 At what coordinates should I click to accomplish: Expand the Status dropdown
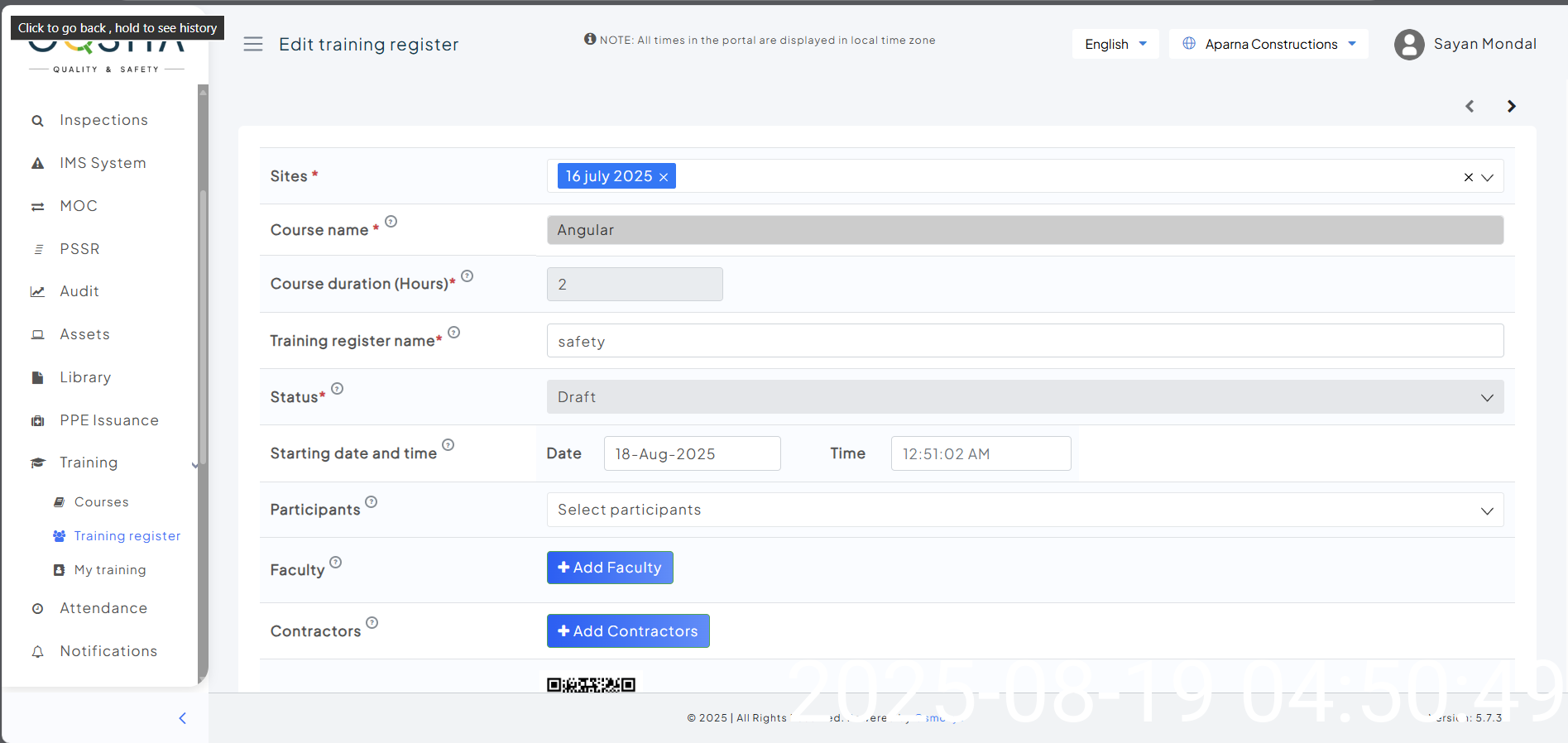[1024, 397]
